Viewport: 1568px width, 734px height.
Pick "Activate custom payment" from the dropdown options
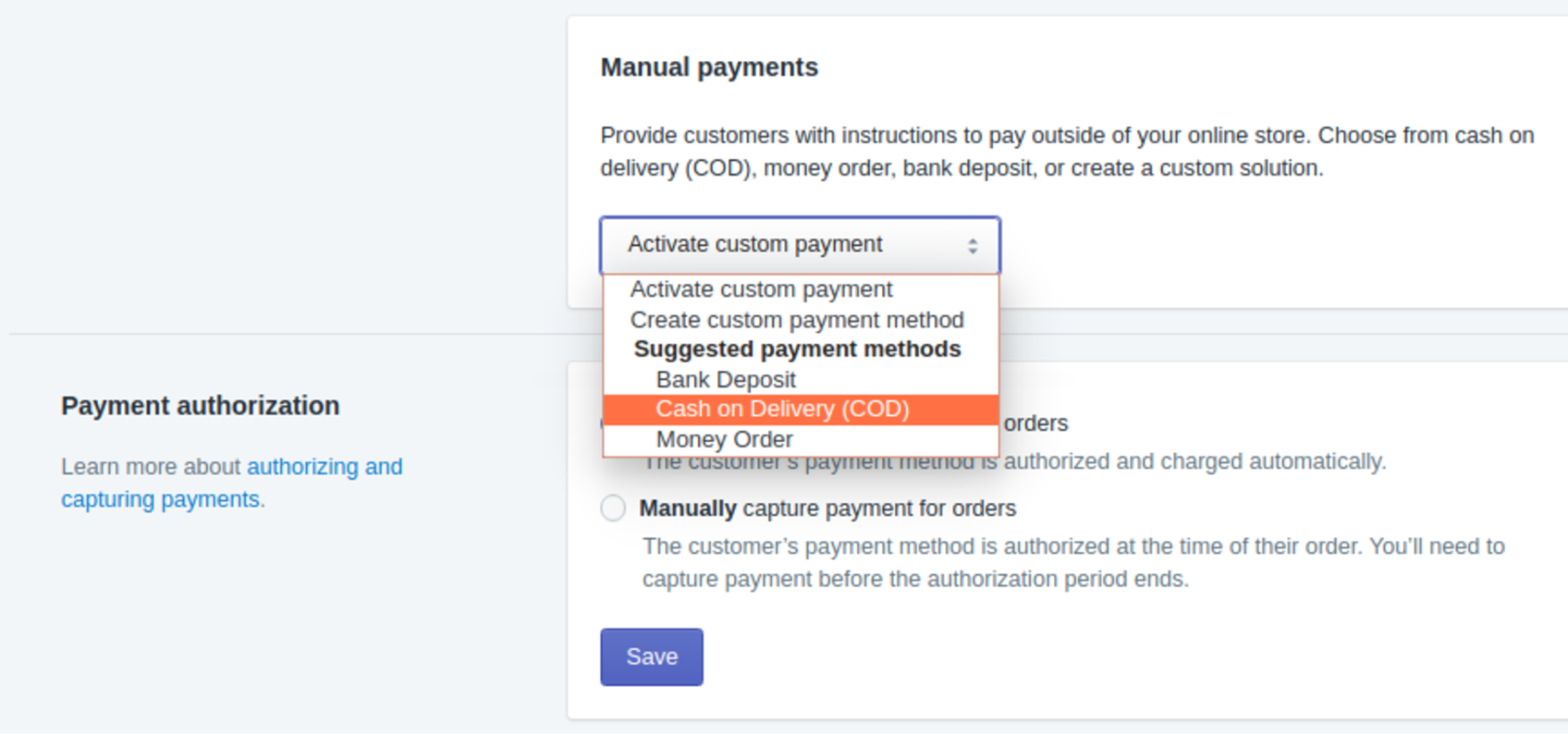pos(761,290)
